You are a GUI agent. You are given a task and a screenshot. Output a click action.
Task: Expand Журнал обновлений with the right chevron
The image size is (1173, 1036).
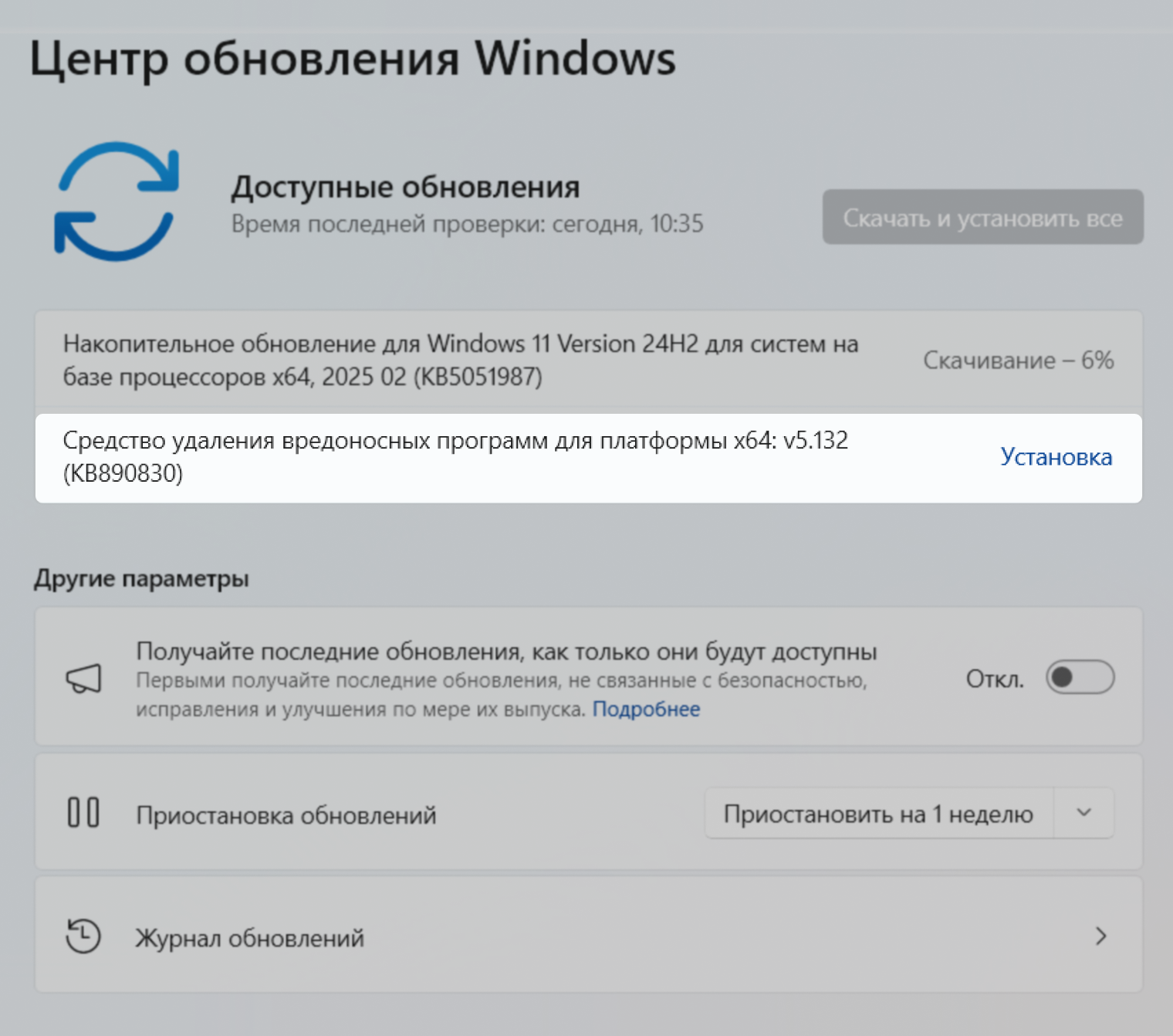point(1100,936)
